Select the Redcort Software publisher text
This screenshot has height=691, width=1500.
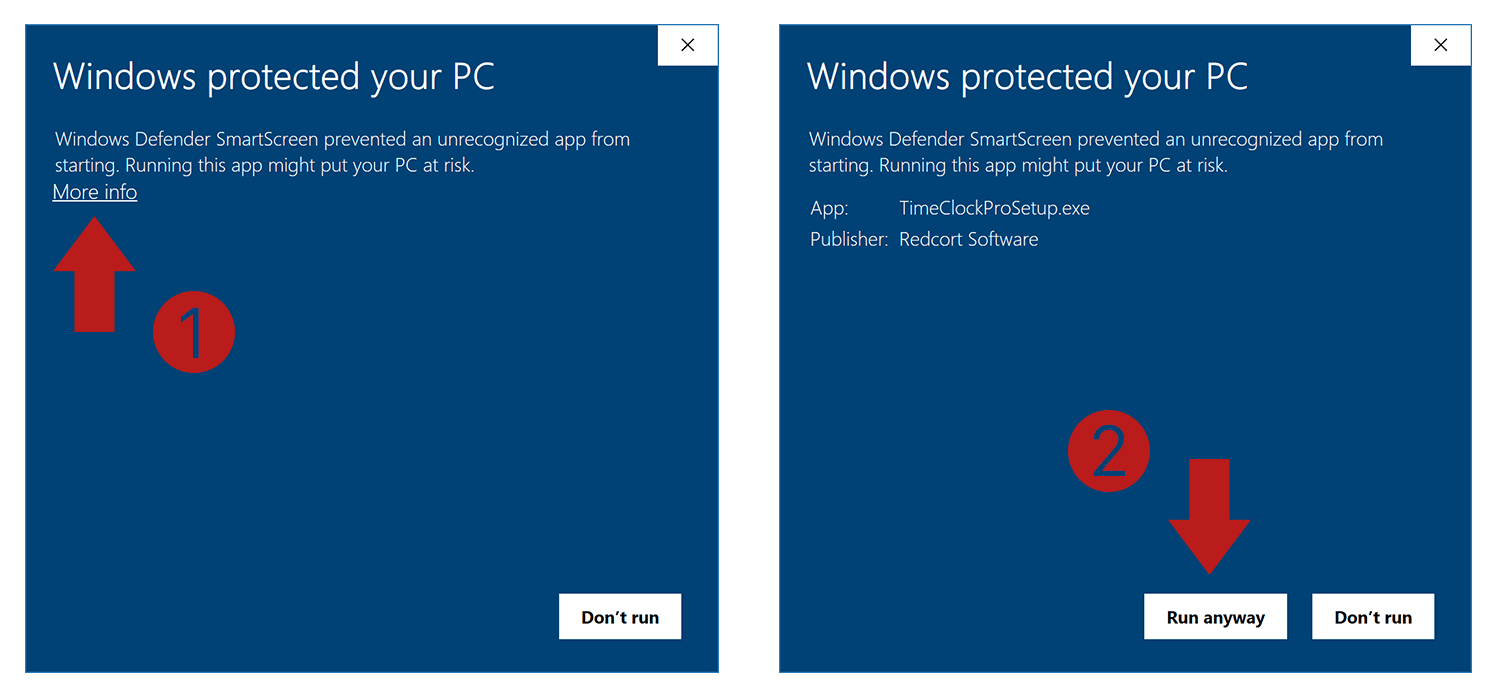(x=968, y=239)
